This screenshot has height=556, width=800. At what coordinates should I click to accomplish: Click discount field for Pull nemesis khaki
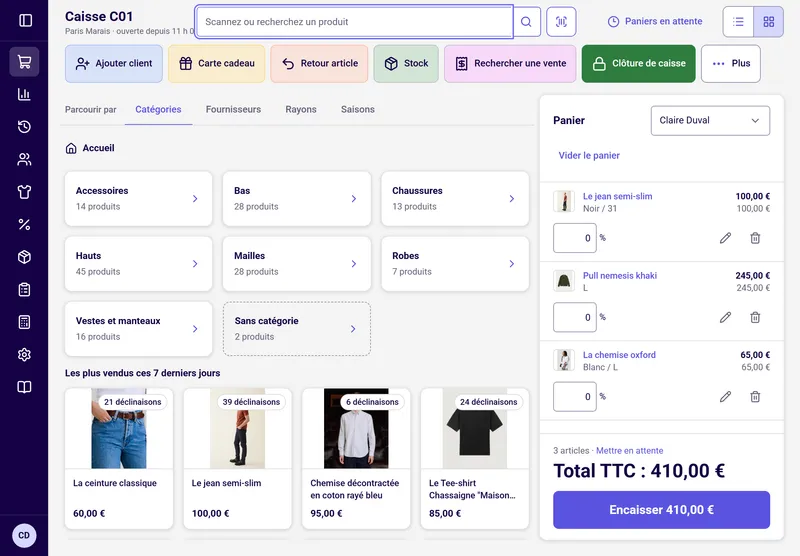coord(574,317)
